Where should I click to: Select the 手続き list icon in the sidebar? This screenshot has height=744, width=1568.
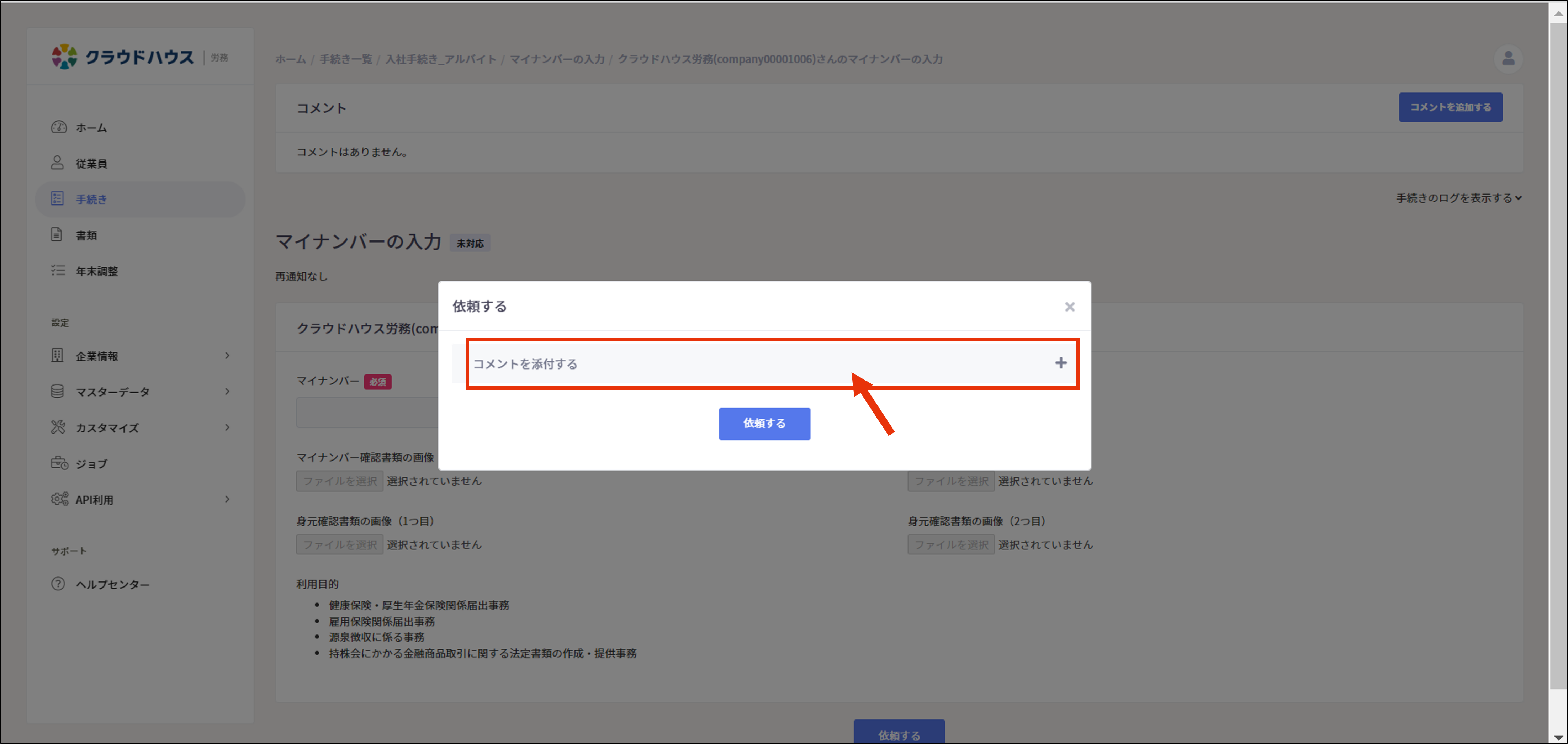(57, 199)
